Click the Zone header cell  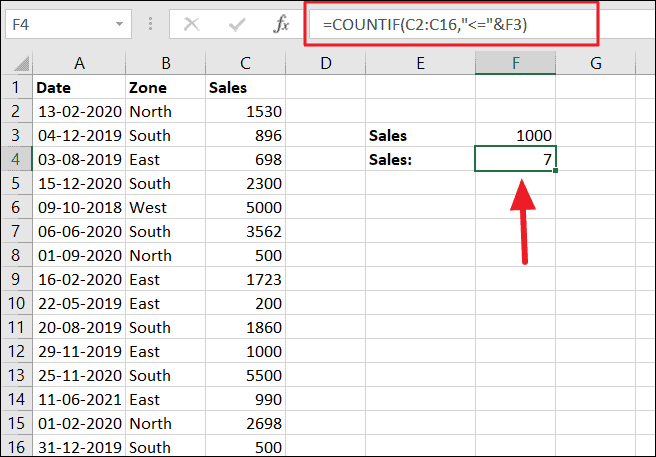[x=164, y=87]
